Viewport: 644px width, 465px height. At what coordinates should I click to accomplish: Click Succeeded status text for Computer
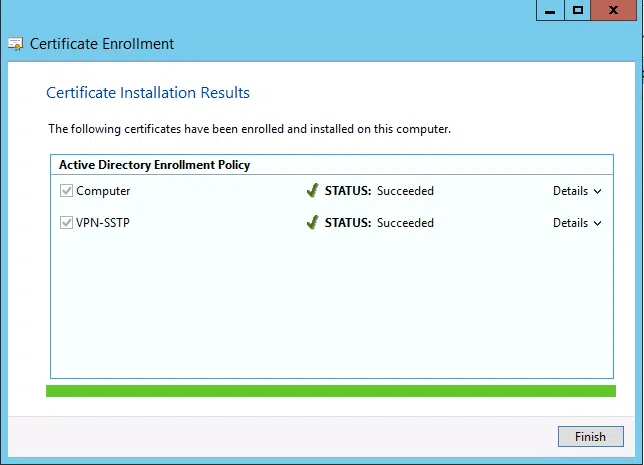(405, 191)
